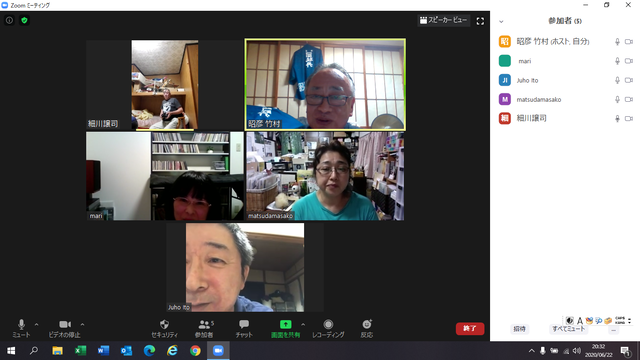Select mari's video tile
Screen dimensions: 640x360
tap(164, 176)
